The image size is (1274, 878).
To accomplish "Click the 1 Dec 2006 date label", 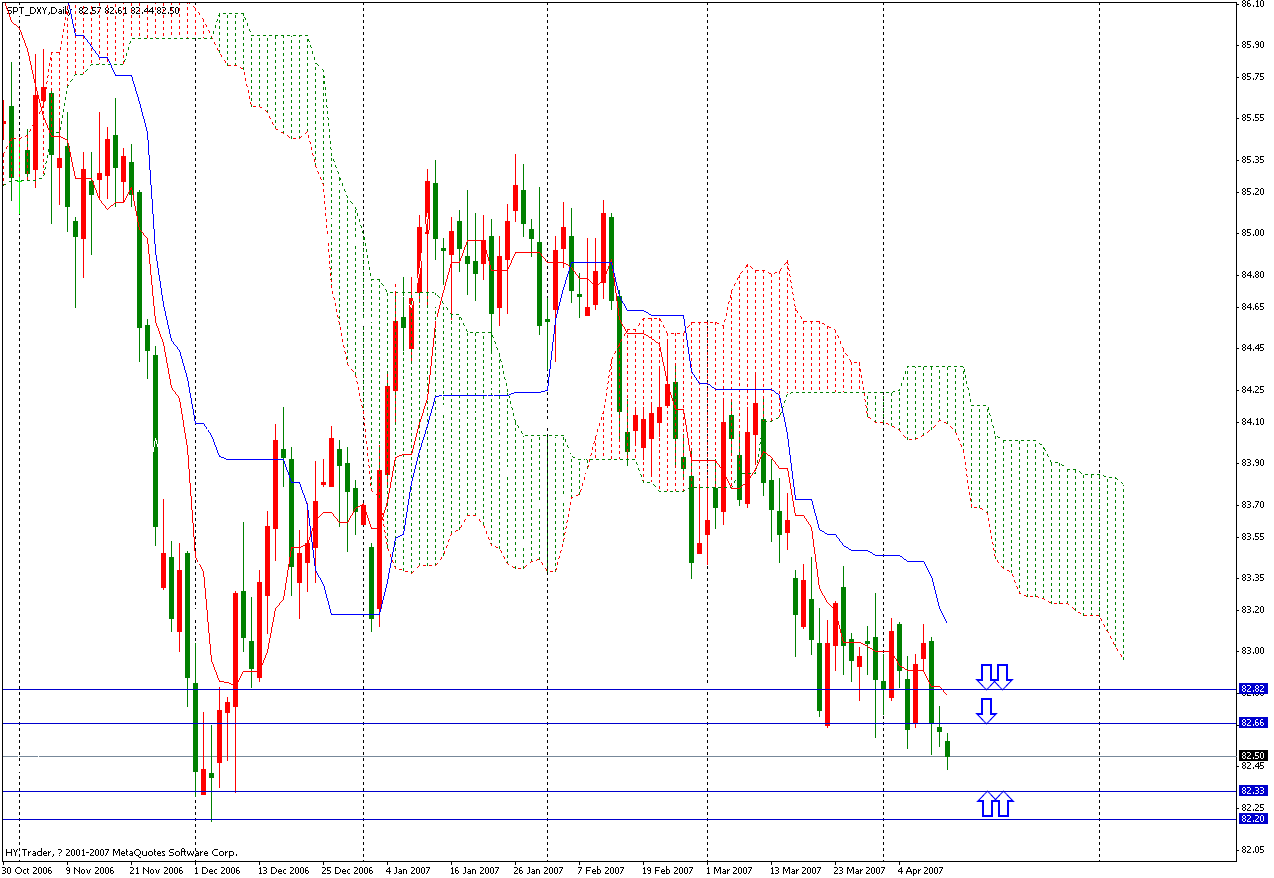I will click(x=217, y=870).
